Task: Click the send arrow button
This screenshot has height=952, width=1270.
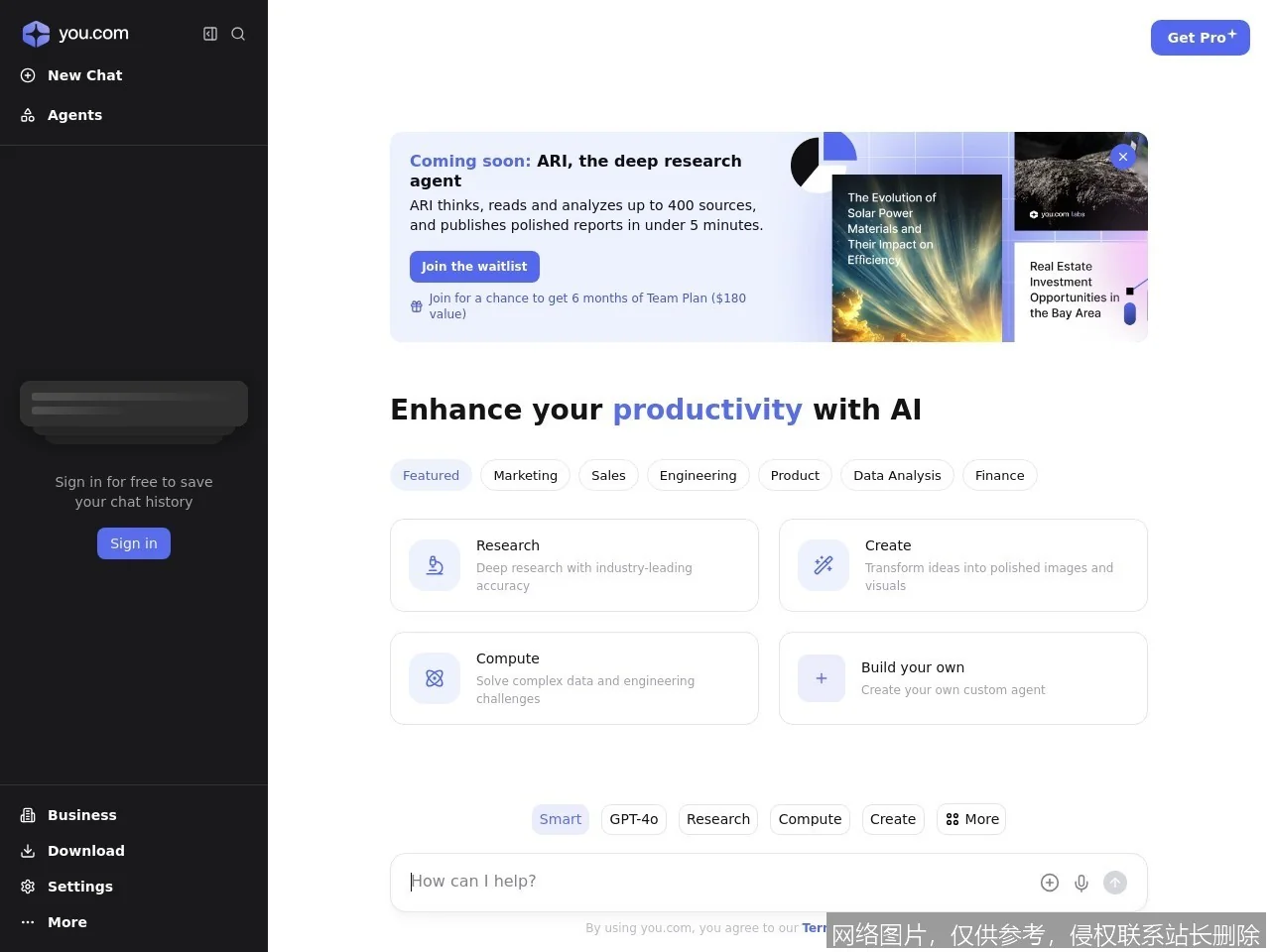Action: (1115, 883)
